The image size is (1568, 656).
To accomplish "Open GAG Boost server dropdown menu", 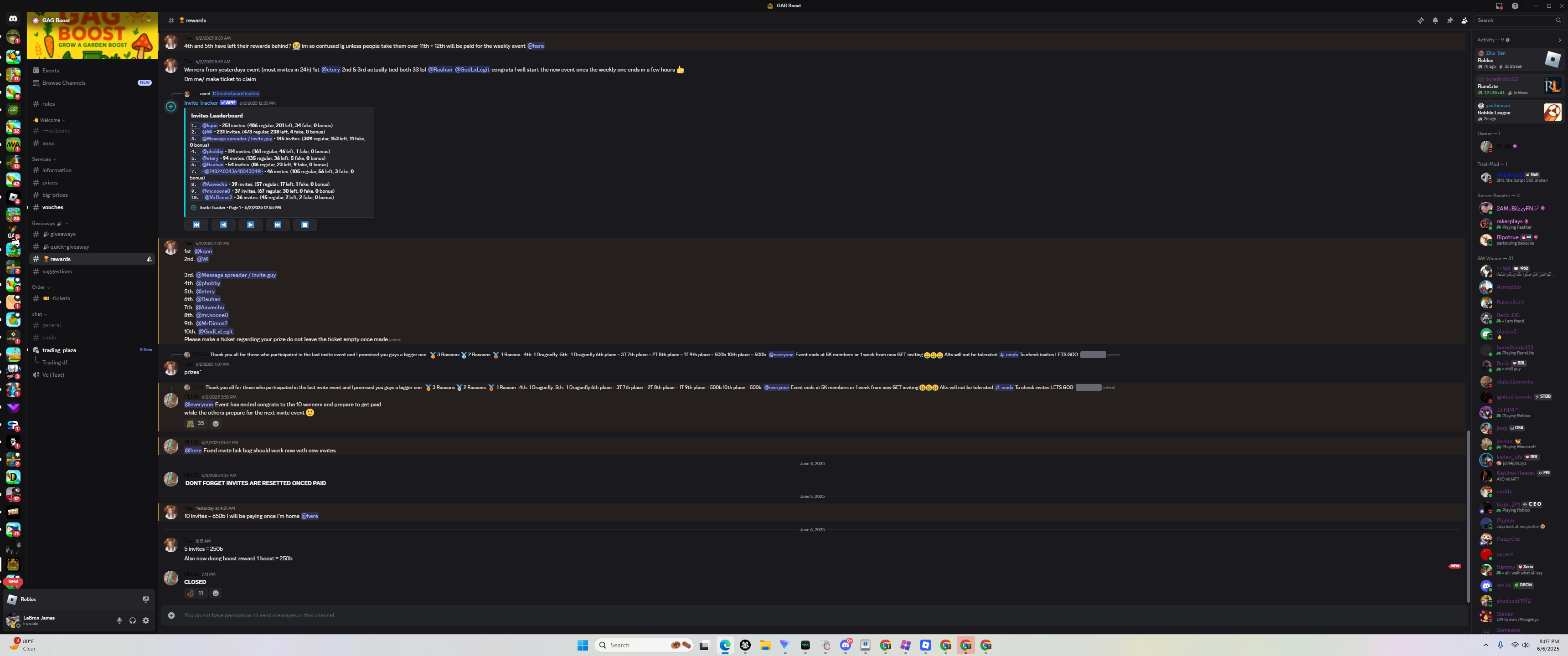I will [149, 20].
